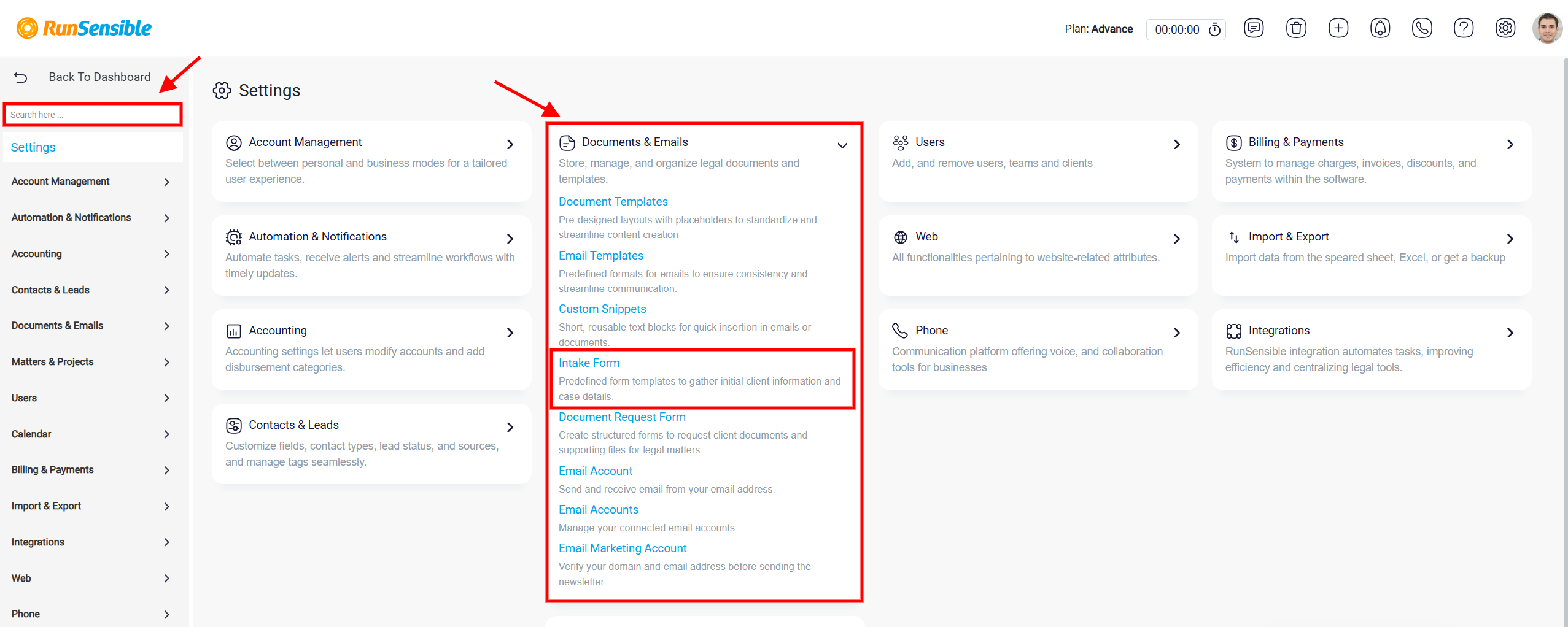The image size is (1568, 627).
Task: Collapse the Documents & Emails card chevron
Action: pyautogui.click(x=842, y=145)
